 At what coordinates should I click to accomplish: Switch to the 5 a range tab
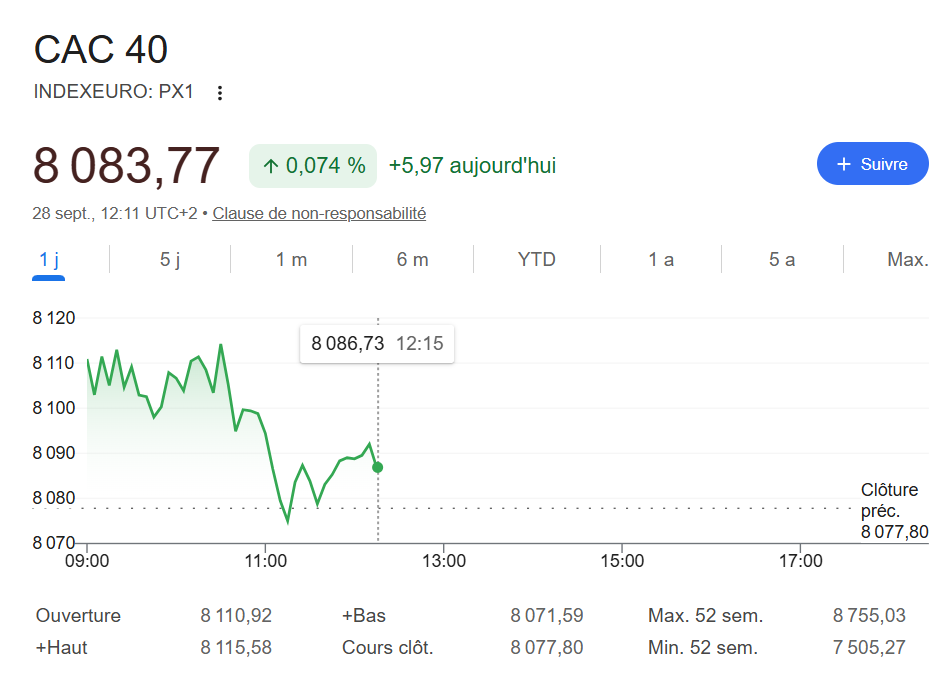tap(782, 260)
